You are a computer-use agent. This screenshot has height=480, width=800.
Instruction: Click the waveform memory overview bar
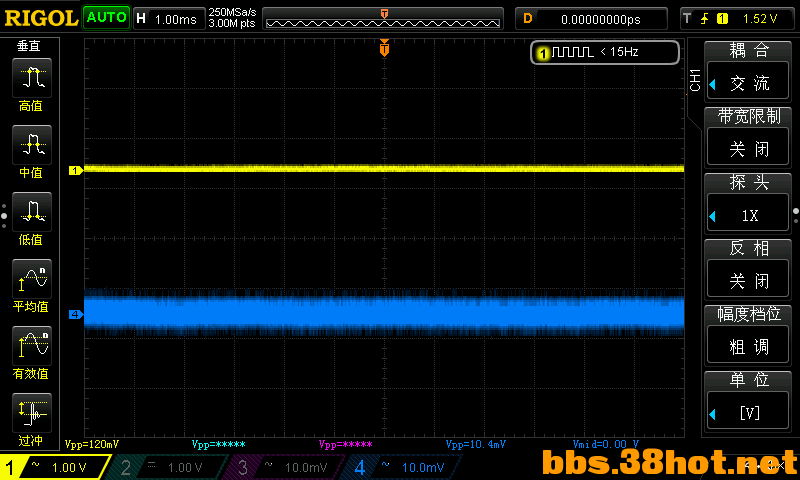[383, 19]
